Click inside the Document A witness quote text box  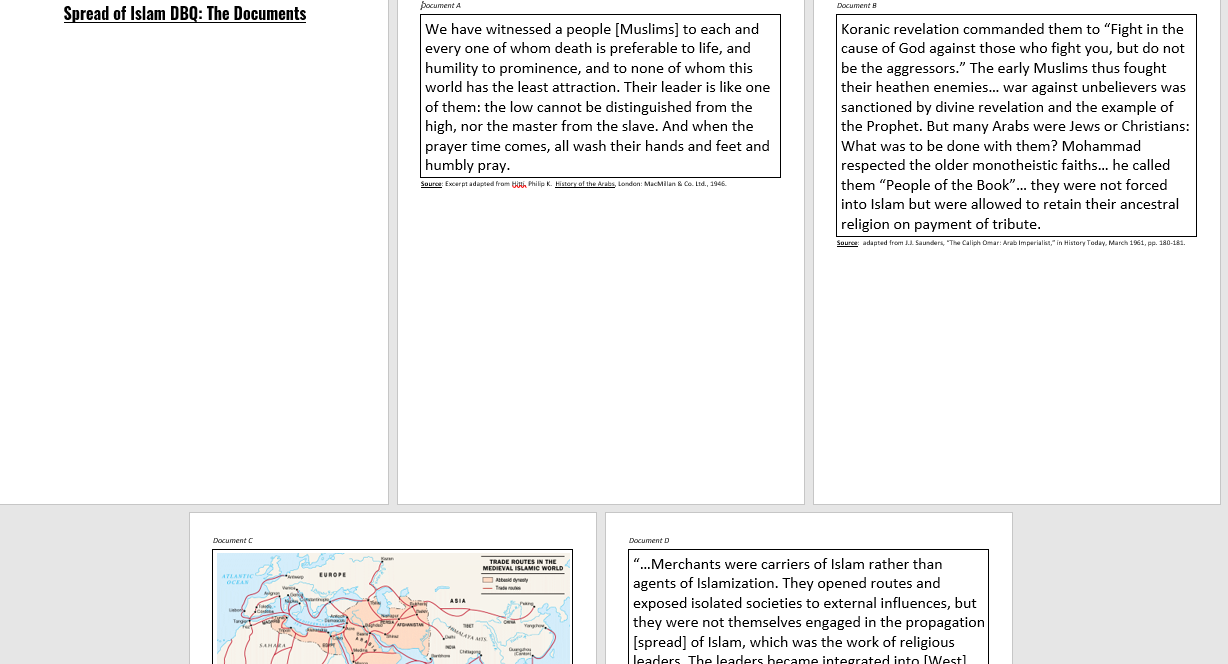pyautogui.click(x=598, y=95)
